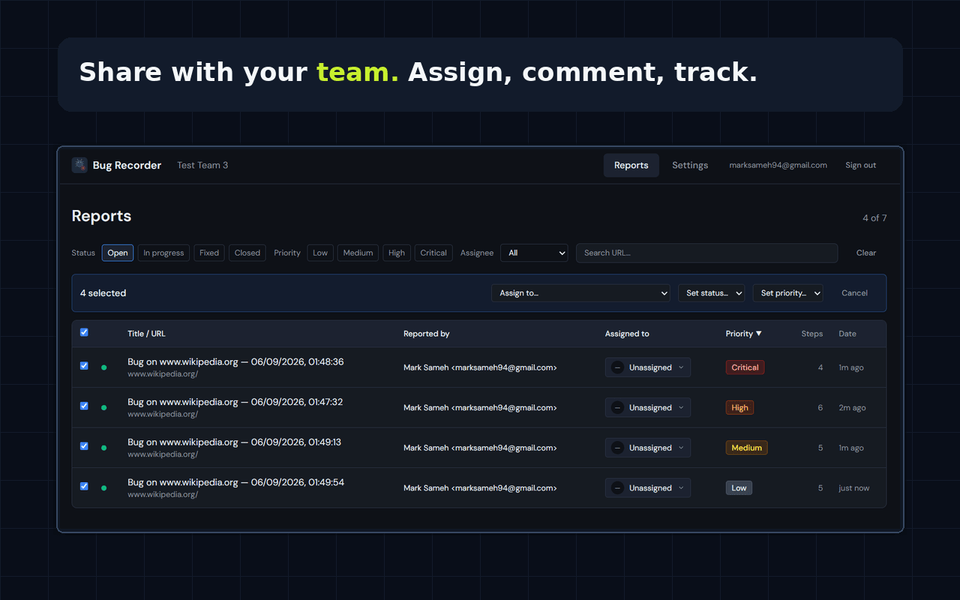Open report titled Bug on www.wikipedia.org 01:49:54
Viewport: 960px width, 600px height.
(x=236, y=482)
